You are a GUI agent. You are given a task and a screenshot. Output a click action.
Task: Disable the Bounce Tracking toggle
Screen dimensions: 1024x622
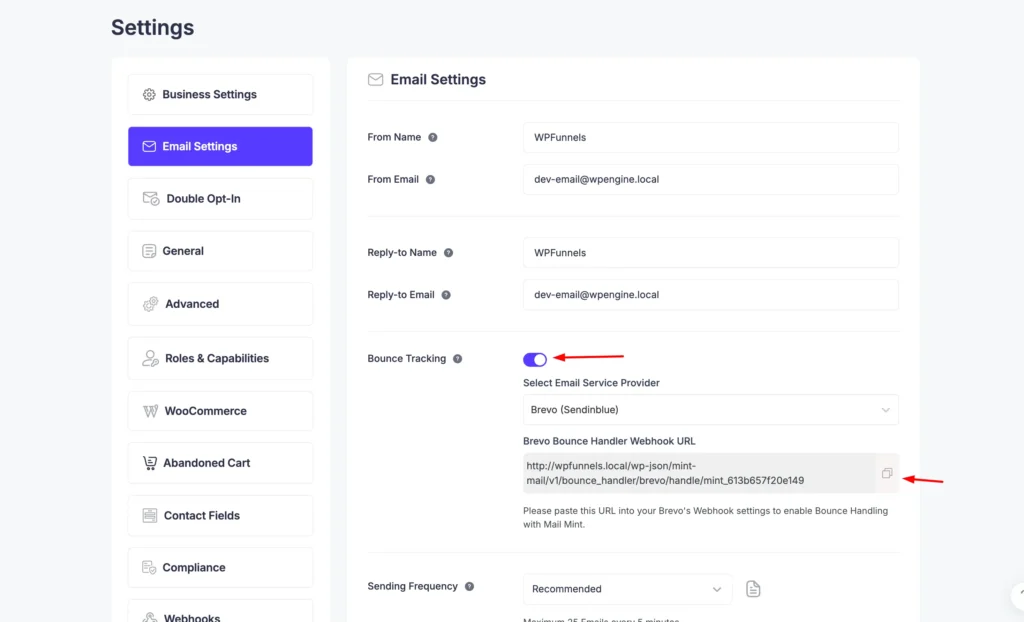pos(535,358)
